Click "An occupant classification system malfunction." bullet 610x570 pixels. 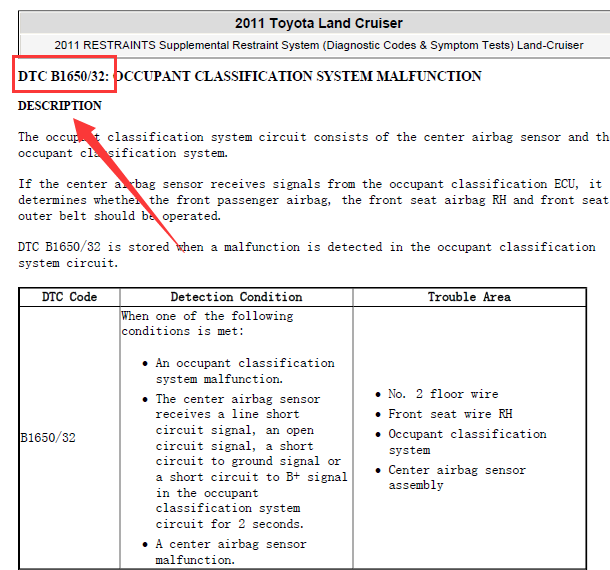point(245,371)
